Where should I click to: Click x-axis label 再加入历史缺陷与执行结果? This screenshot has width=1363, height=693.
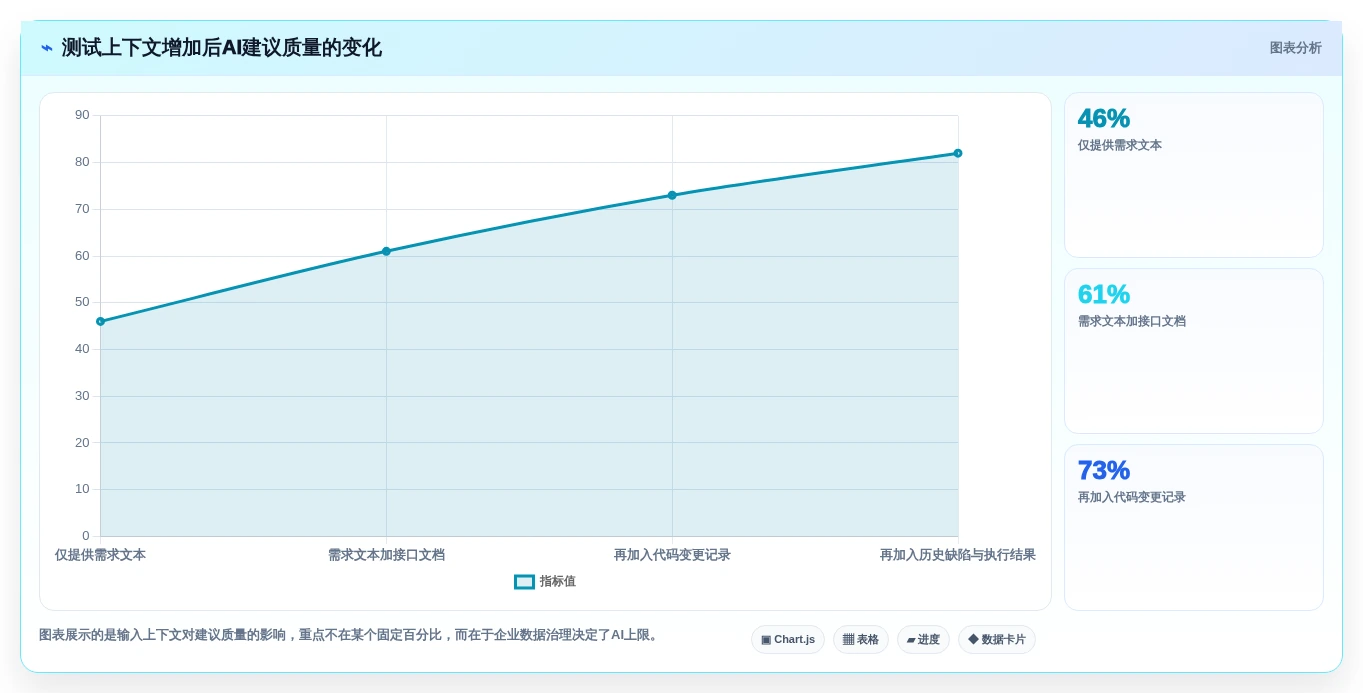[958, 555]
